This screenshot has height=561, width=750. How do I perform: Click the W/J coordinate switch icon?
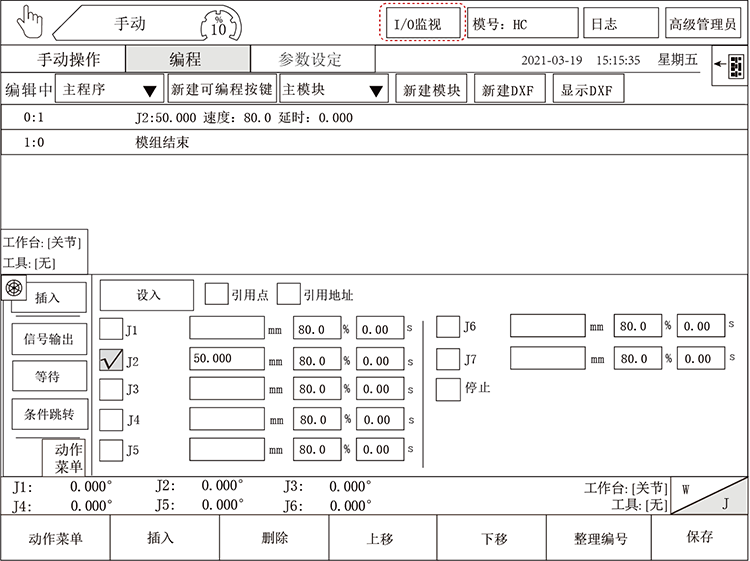[708, 496]
